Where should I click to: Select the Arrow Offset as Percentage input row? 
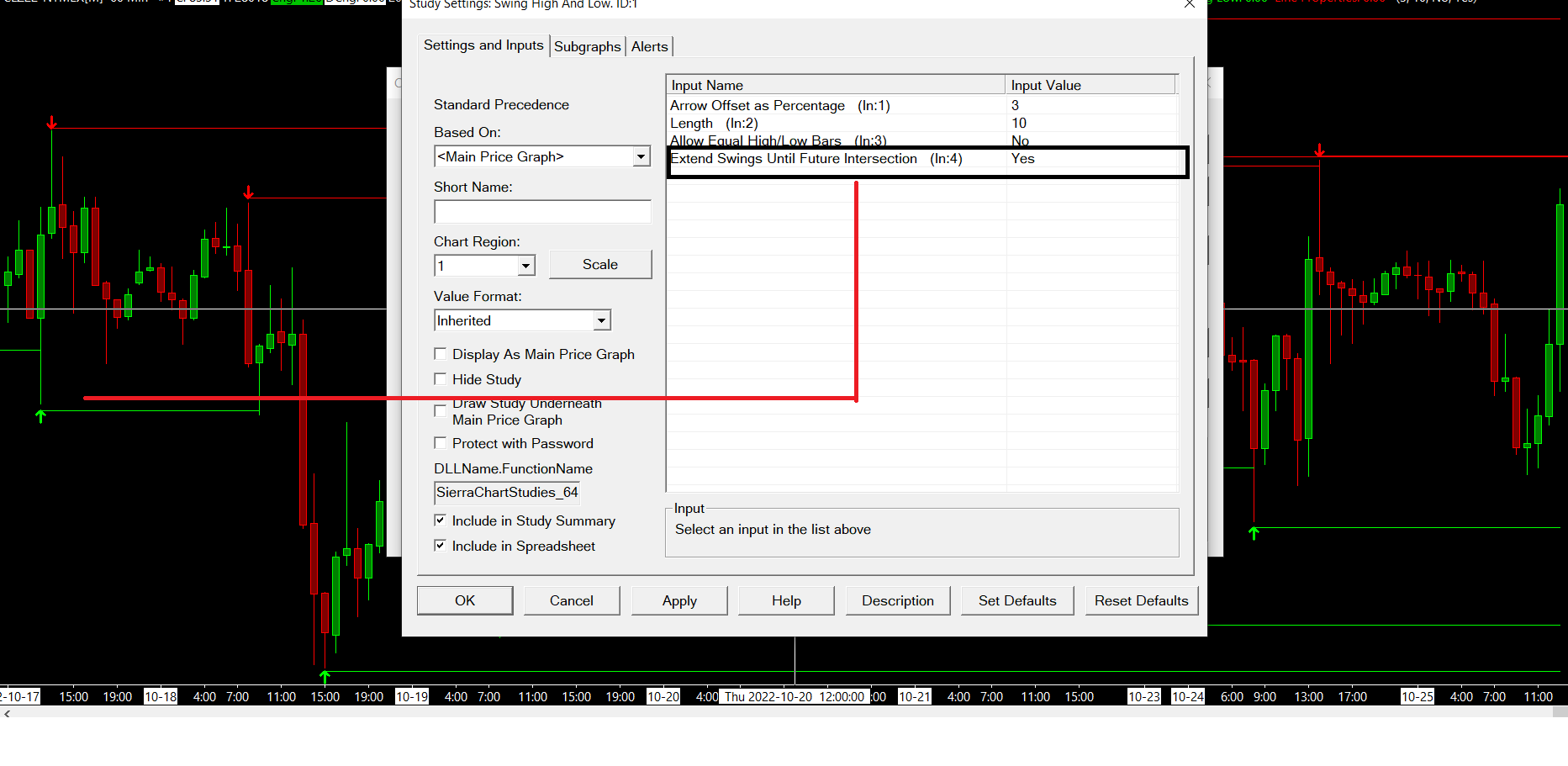click(x=922, y=105)
